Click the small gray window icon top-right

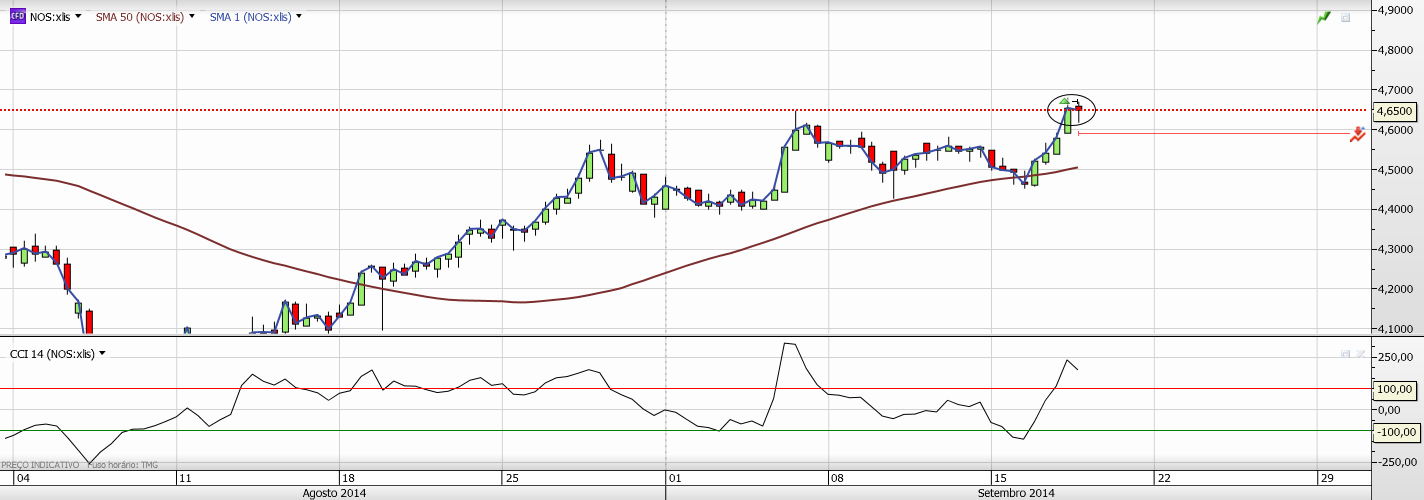[1345, 18]
